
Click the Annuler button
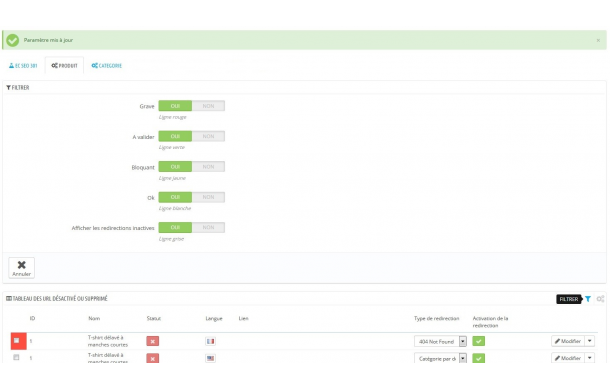tap(21, 268)
